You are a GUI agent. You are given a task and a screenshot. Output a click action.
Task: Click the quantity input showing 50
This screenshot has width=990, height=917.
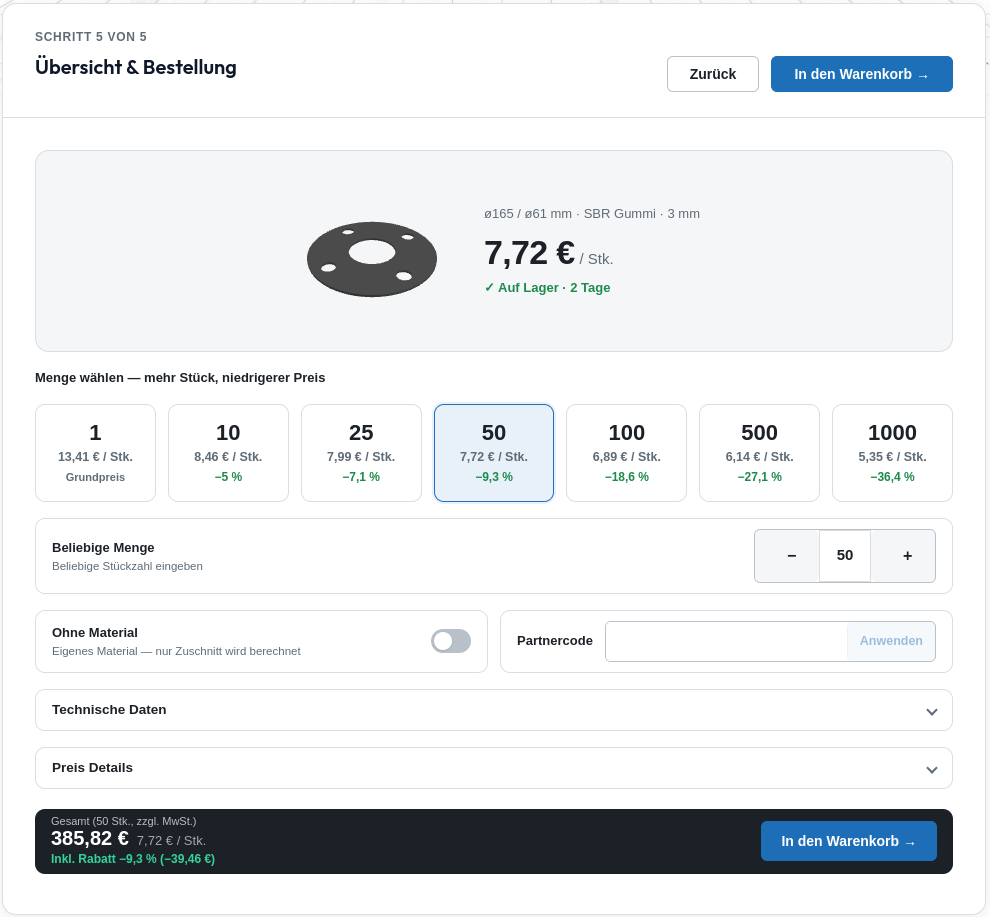point(845,556)
